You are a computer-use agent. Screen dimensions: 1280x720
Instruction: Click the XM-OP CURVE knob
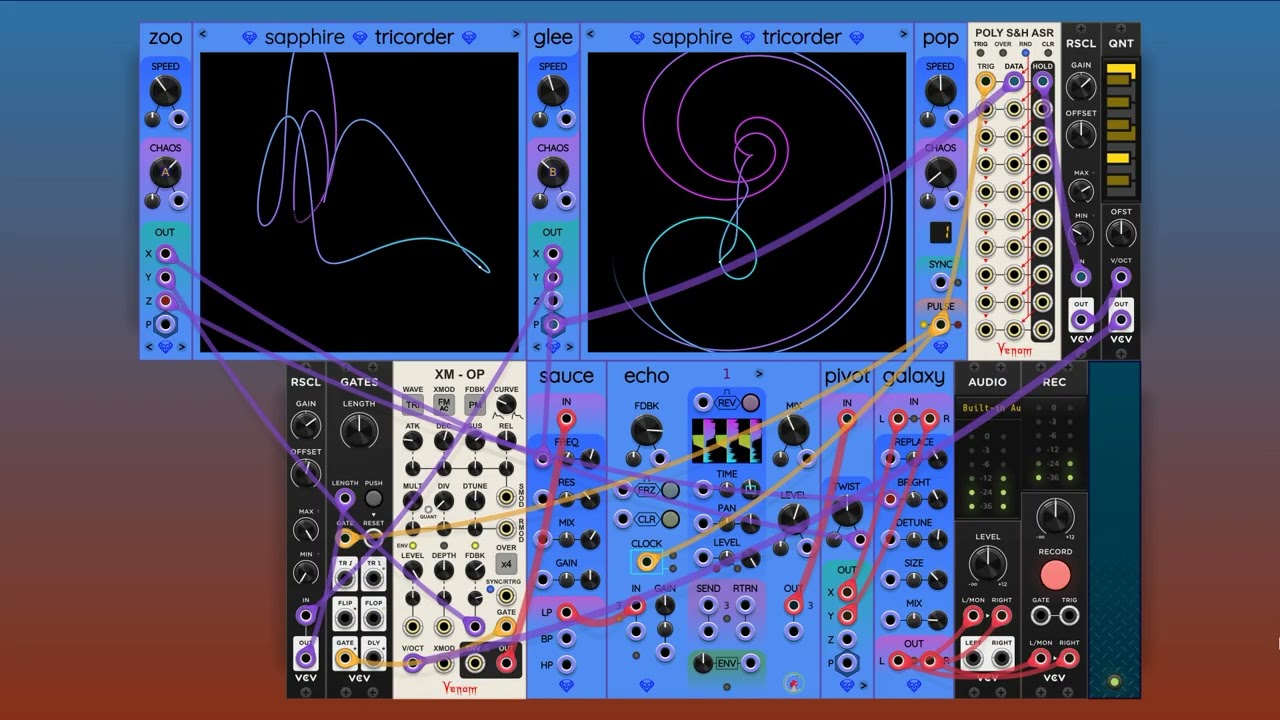(506, 405)
